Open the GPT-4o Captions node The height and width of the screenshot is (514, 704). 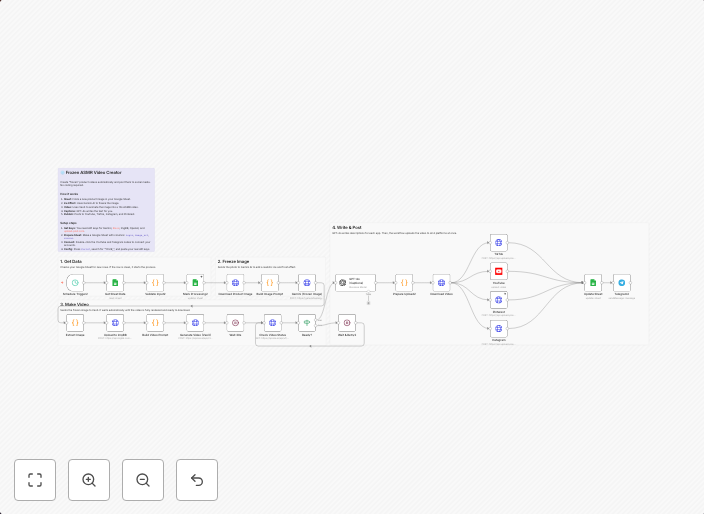(x=354, y=283)
